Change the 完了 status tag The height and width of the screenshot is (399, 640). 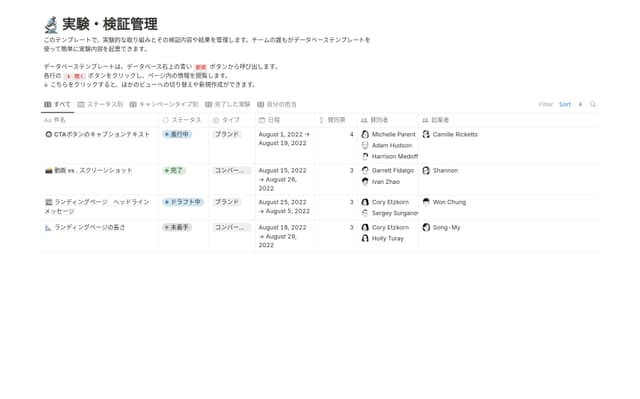[174, 171]
